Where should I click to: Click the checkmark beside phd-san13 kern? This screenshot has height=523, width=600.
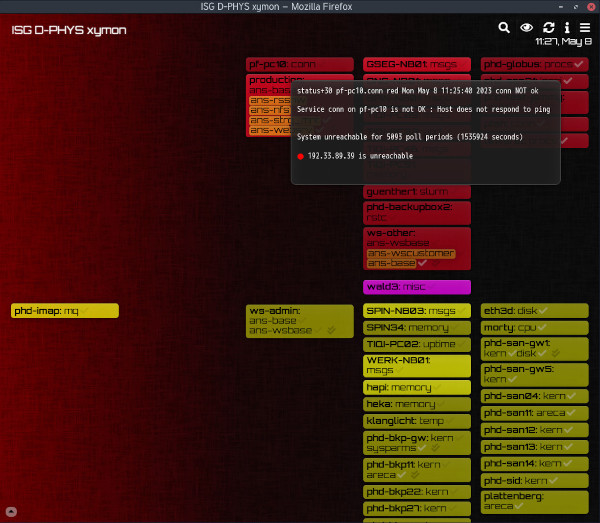tap(568, 447)
